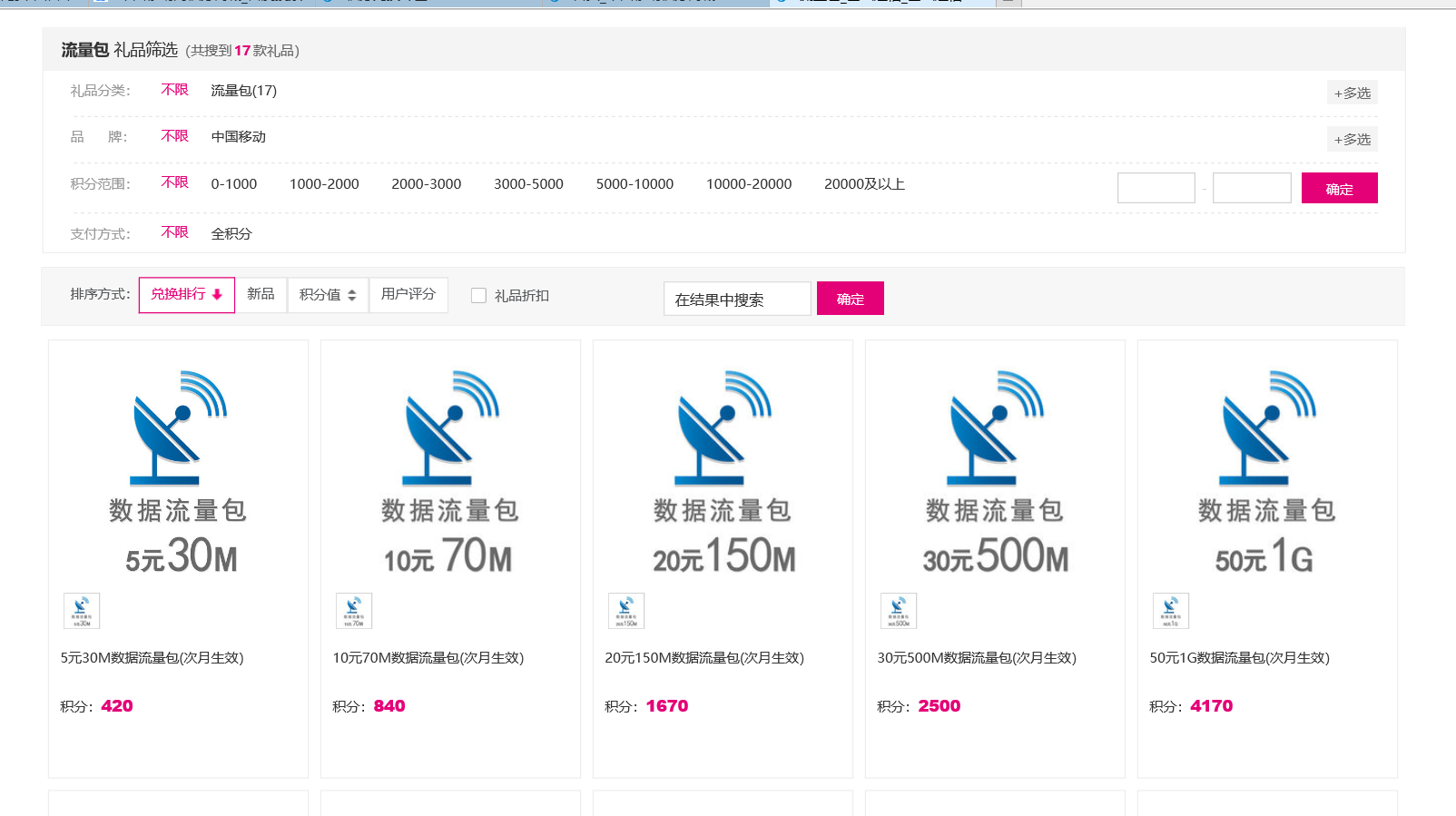Screen dimensions: 1456x816
Task: Focus the maximum points input box
Action: [1252, 188]
